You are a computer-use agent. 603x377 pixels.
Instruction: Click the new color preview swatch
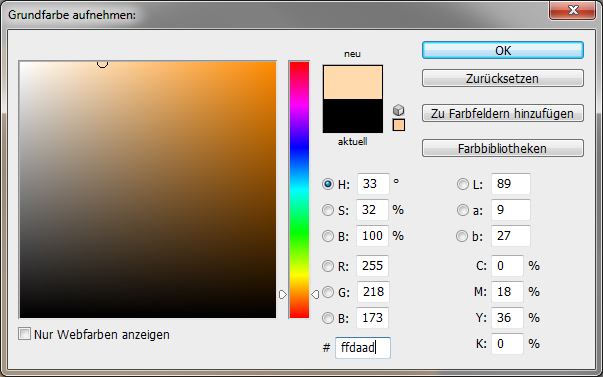[x=353, y=82]
